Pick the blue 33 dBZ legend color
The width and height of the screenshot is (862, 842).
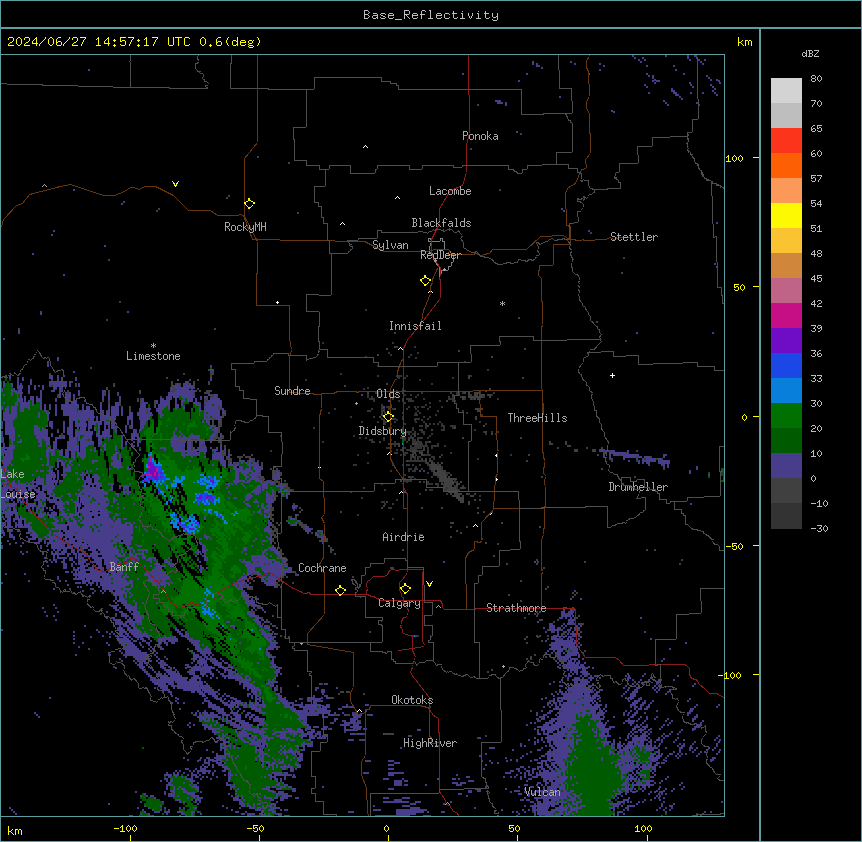786,365
